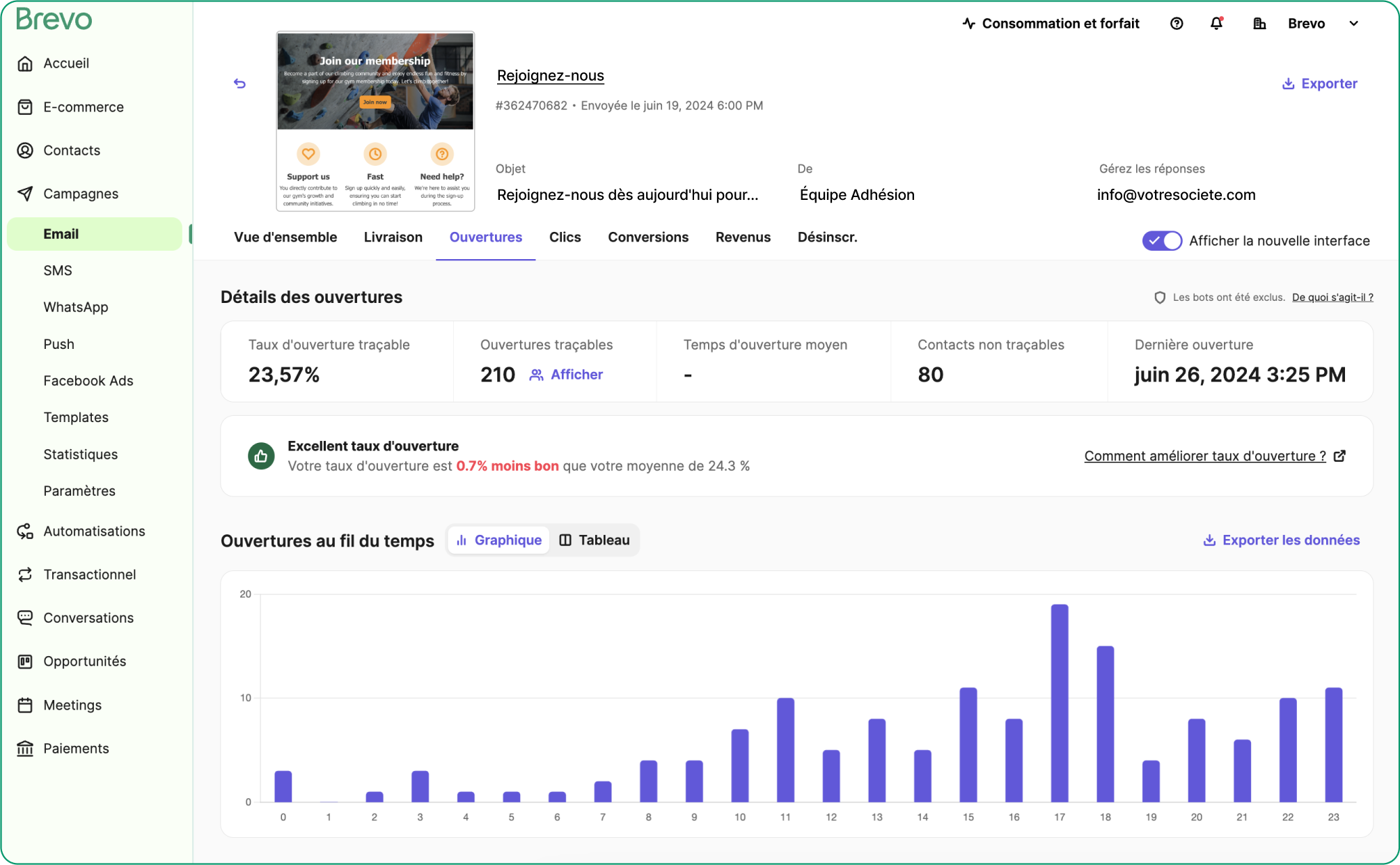Viewport: 1400px width, 865px height.
Task: Switch to Tableau view
Action: [x=595, y=540]
